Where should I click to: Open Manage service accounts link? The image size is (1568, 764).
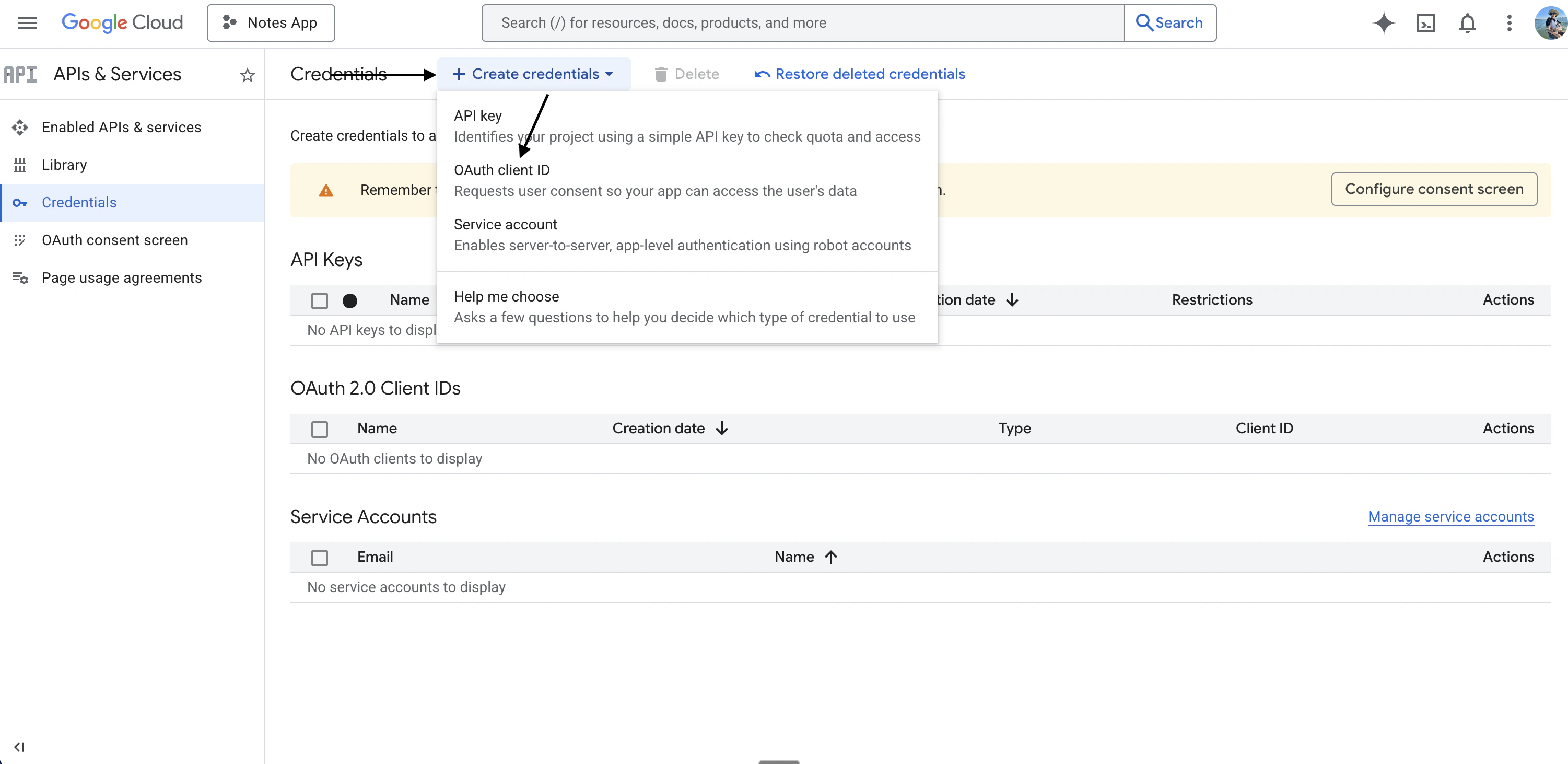(x=1450, y=517)
